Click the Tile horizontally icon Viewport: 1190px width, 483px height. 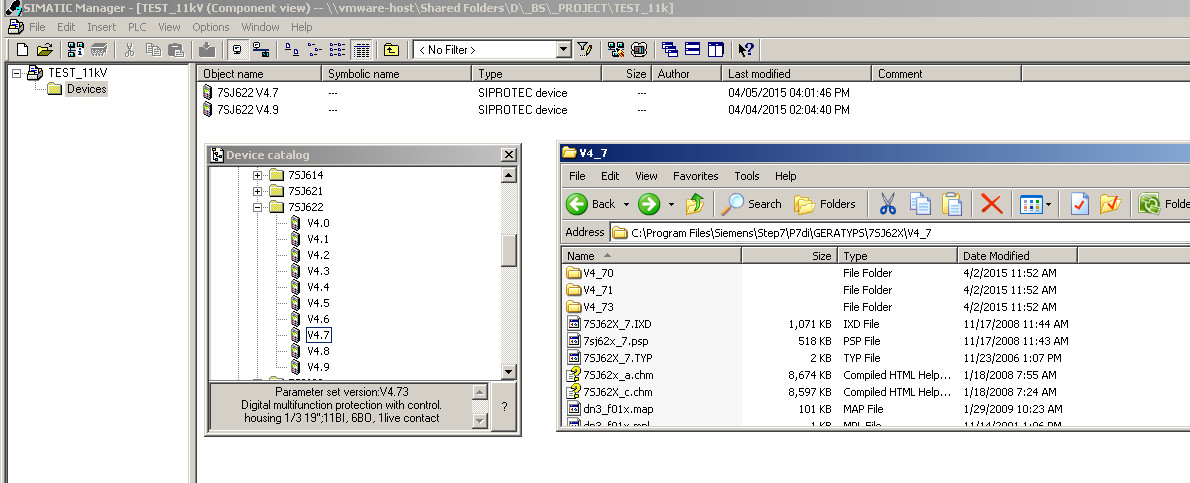tap(692, 50)
